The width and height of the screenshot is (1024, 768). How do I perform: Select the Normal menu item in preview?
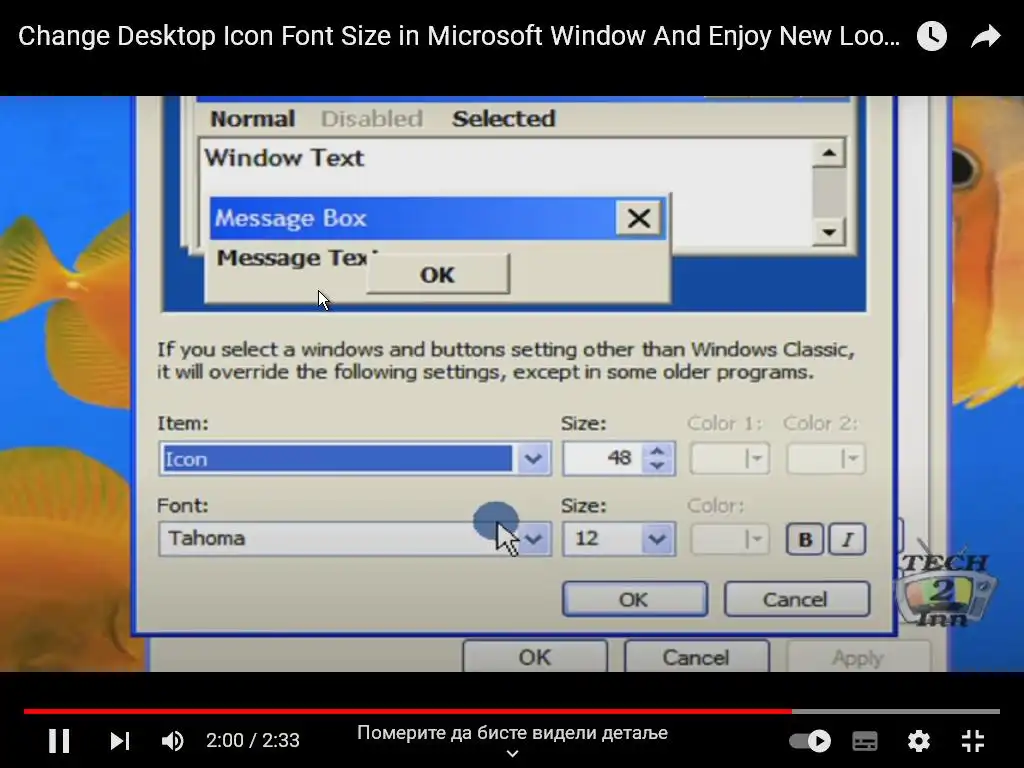(x=253, y=119)
